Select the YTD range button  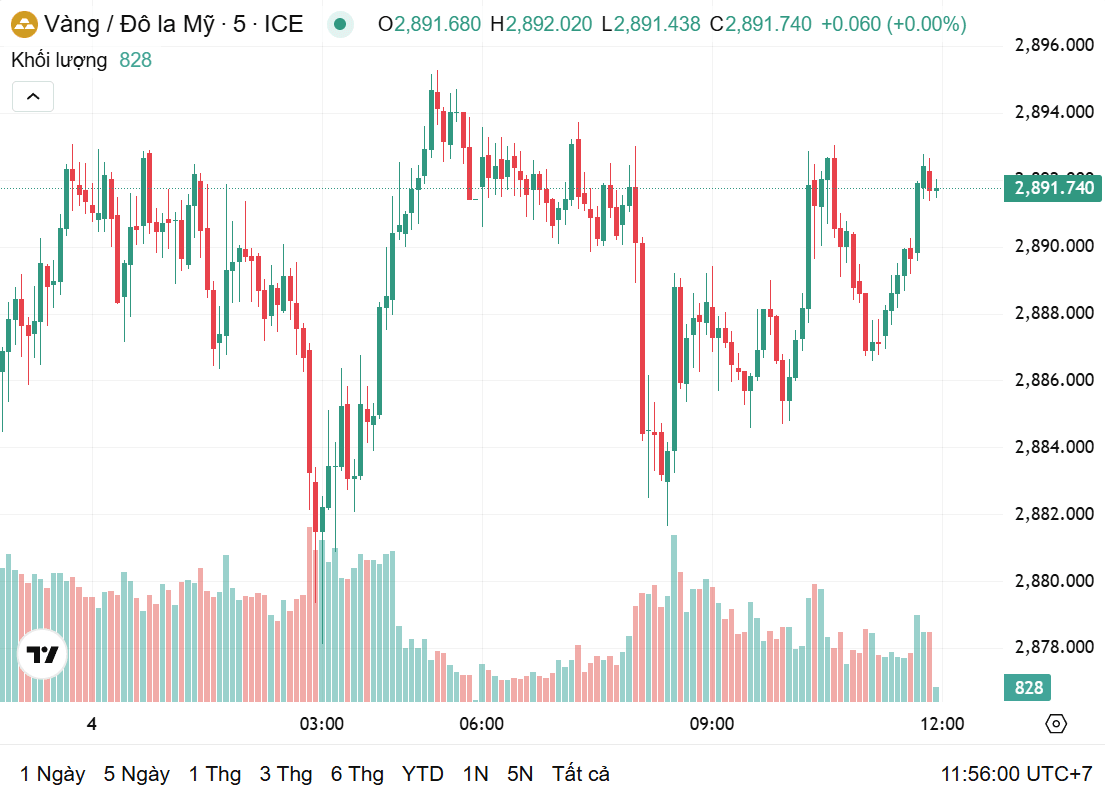[423, 774]
